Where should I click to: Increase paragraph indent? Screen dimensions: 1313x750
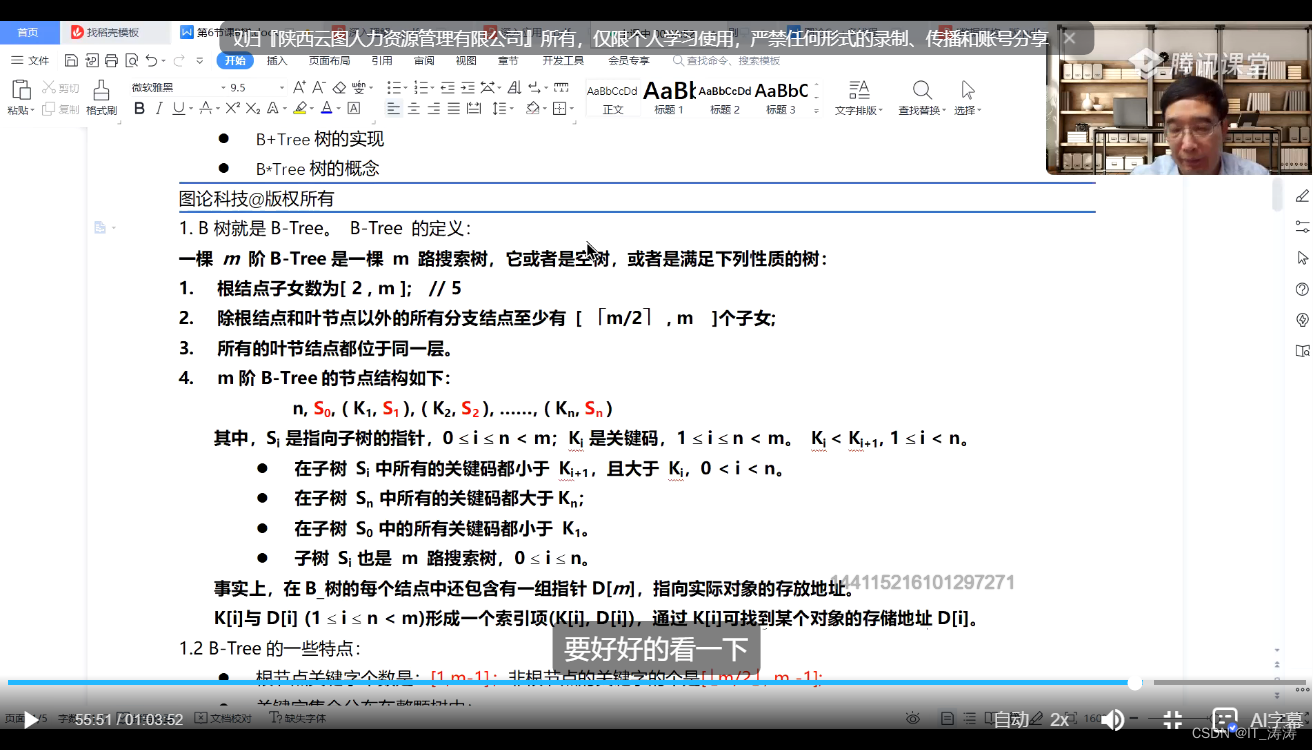pyautogui.click(x=467, y=87)
